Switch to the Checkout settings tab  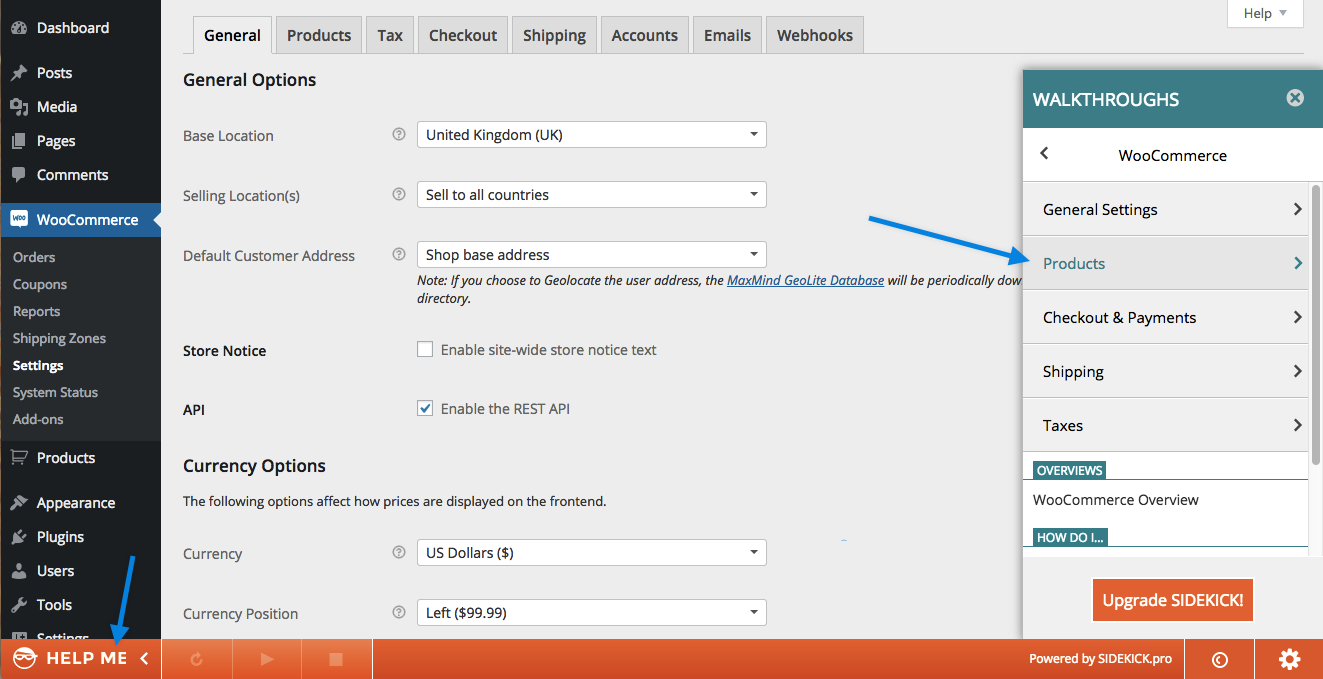pos(463,35)
